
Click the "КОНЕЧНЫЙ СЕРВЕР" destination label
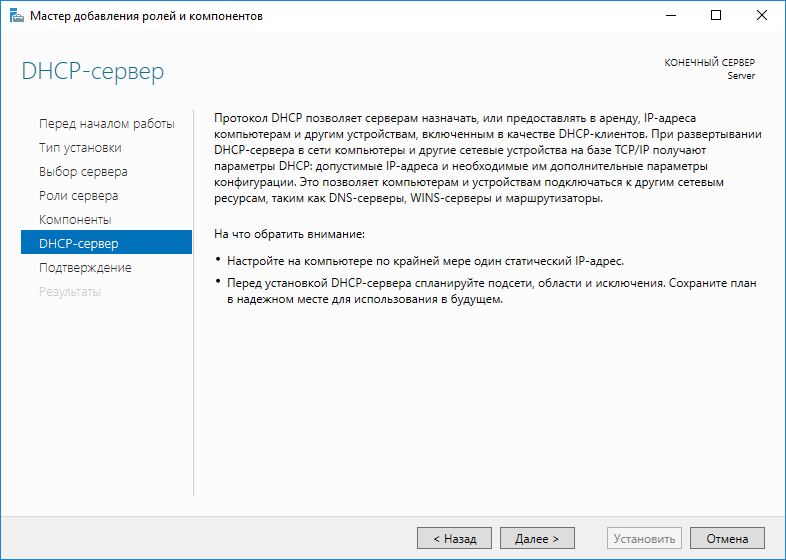coord(709,62)
